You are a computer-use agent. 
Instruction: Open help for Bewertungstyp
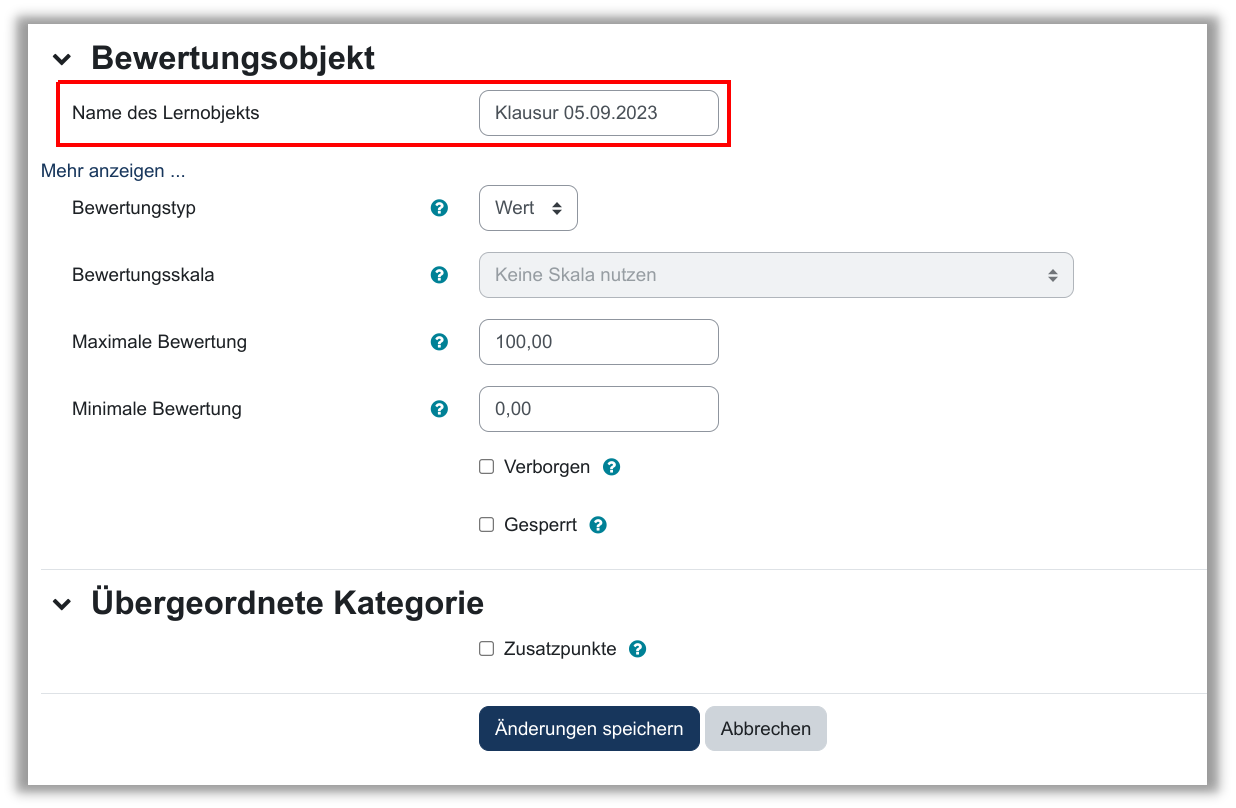[x=438, y=208]
